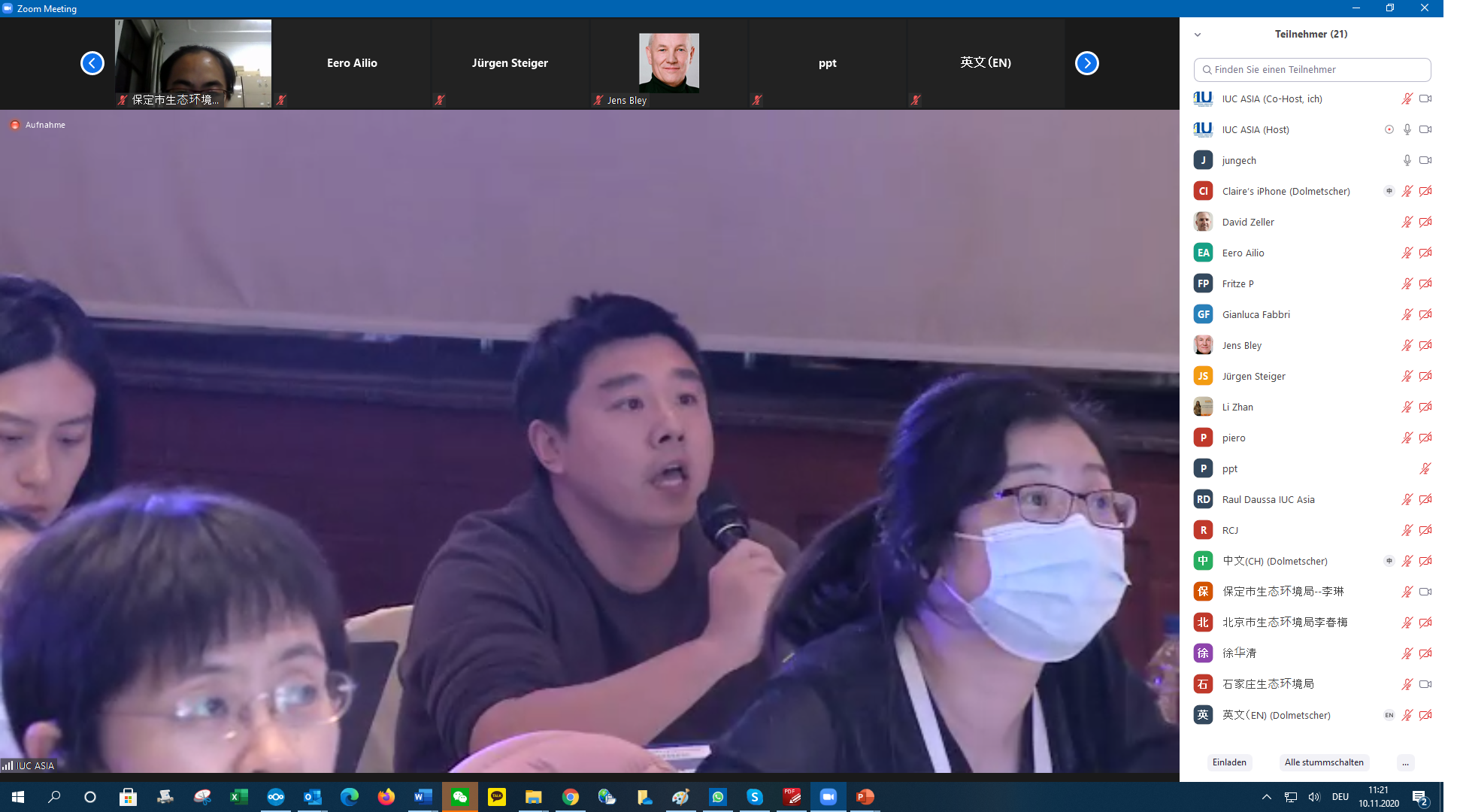This screenshot has height=812, width=1457.
Task: Show hidden system tray icons
Action: (x=1266, y=797)
